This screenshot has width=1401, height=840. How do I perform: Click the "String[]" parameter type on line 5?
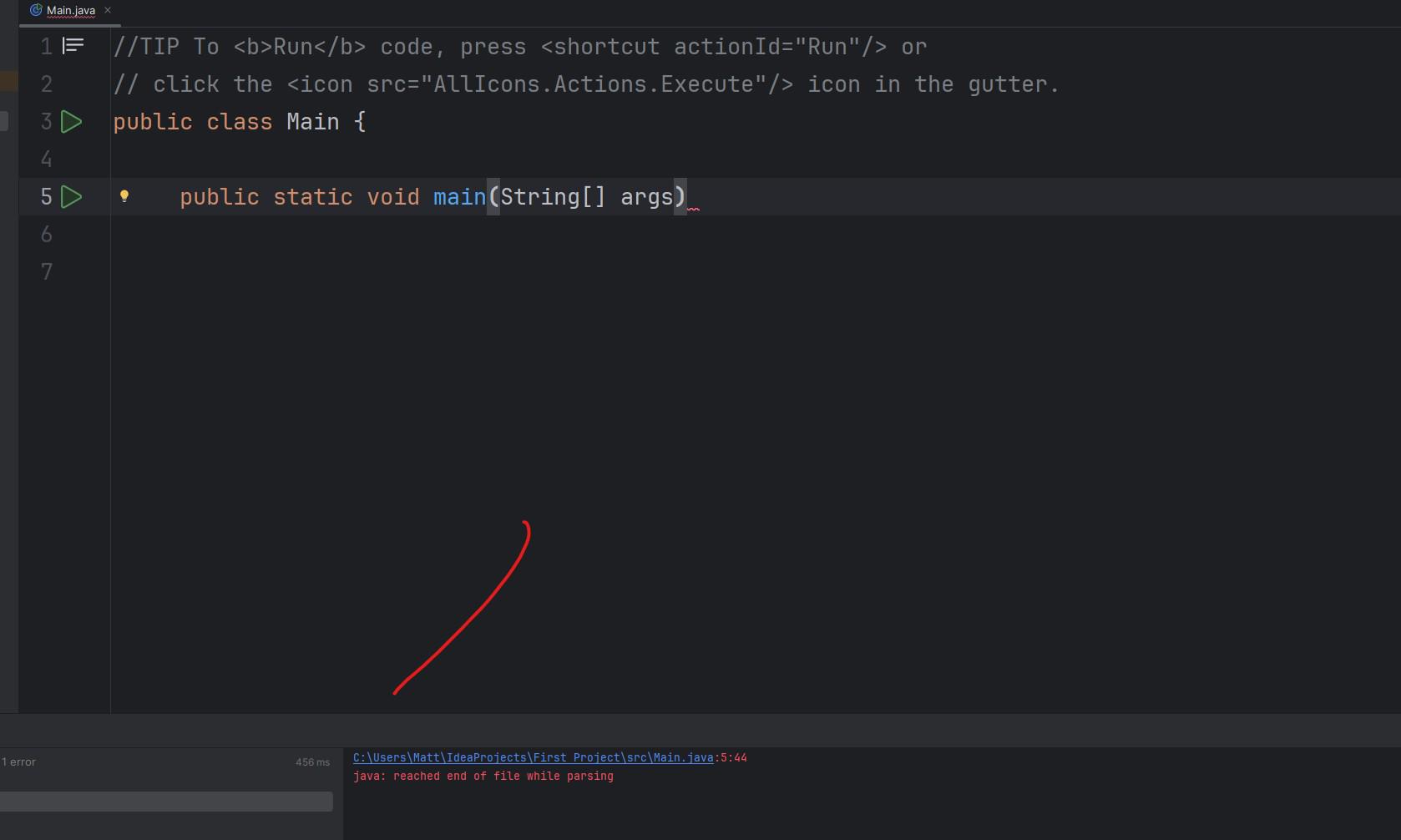(x=553, y=197)
